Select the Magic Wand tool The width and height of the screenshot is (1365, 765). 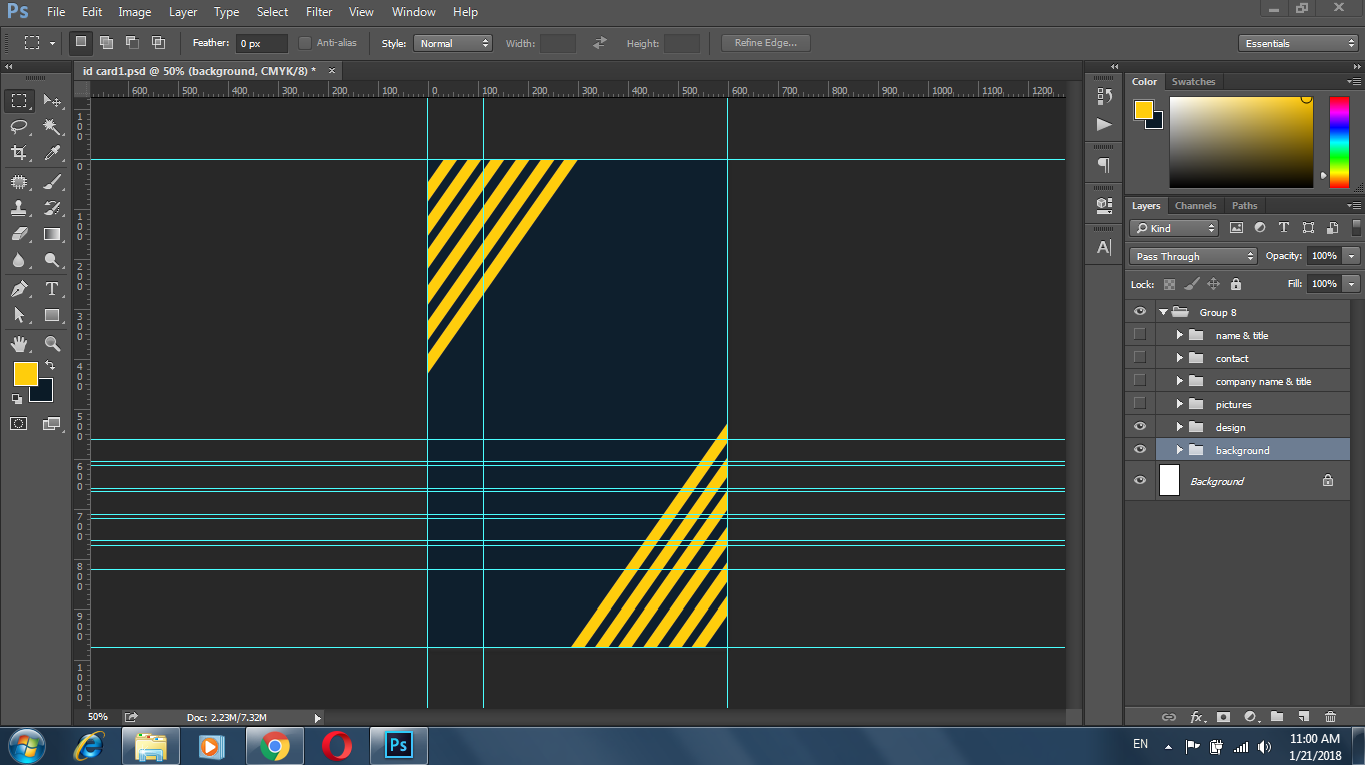tap(52, 127)
